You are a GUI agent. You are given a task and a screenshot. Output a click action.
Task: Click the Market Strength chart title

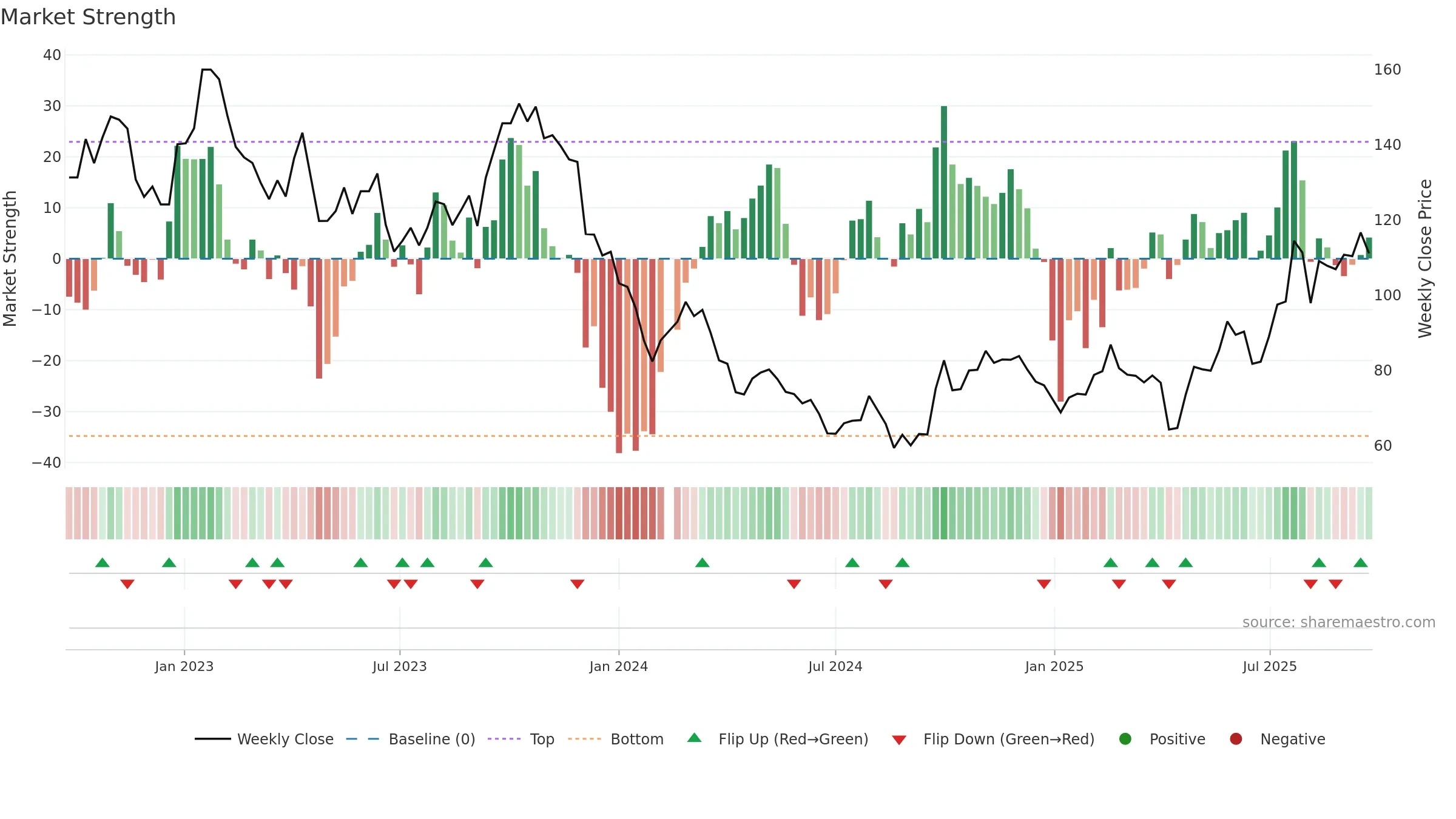pyautogui.click(x=88, y=17)
